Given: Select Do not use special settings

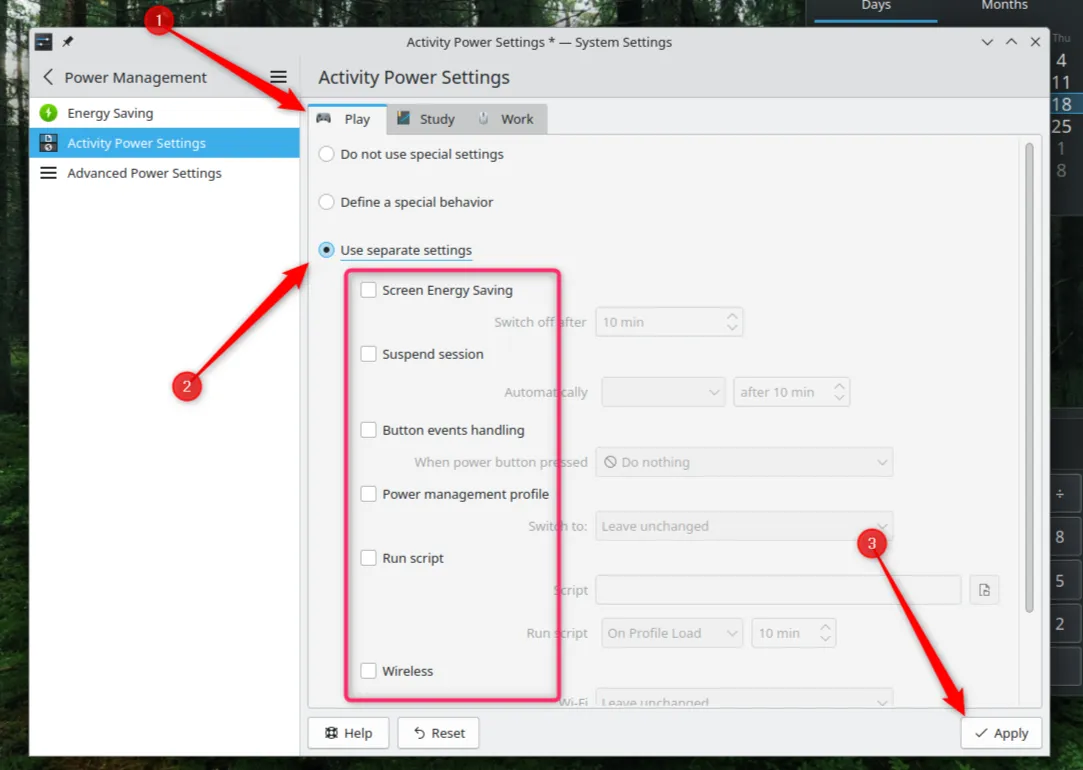Looking at the screenshot, I should click(x=326, y=154).
